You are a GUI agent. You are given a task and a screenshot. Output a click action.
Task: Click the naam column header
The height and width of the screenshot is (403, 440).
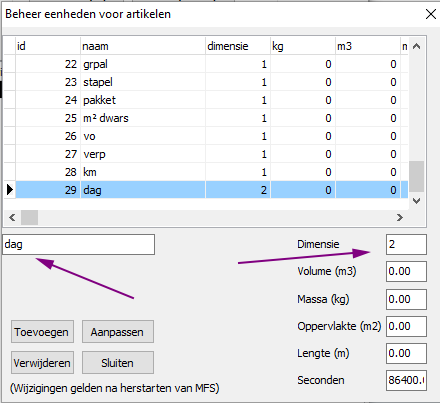tap(143, 46)
